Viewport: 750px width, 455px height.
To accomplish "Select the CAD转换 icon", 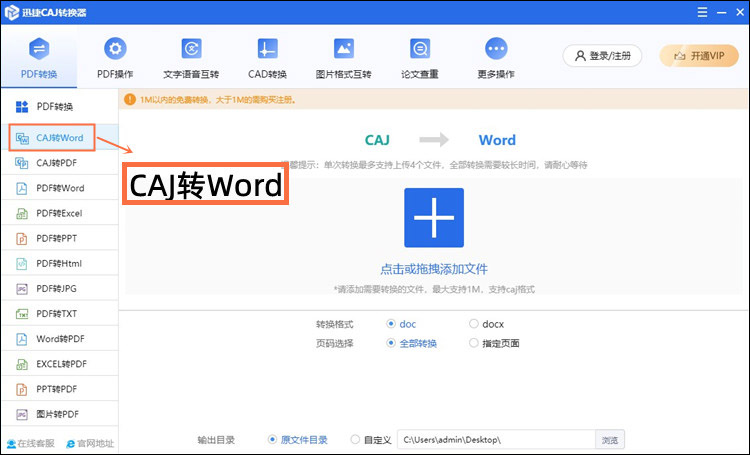I will point(267,49).
